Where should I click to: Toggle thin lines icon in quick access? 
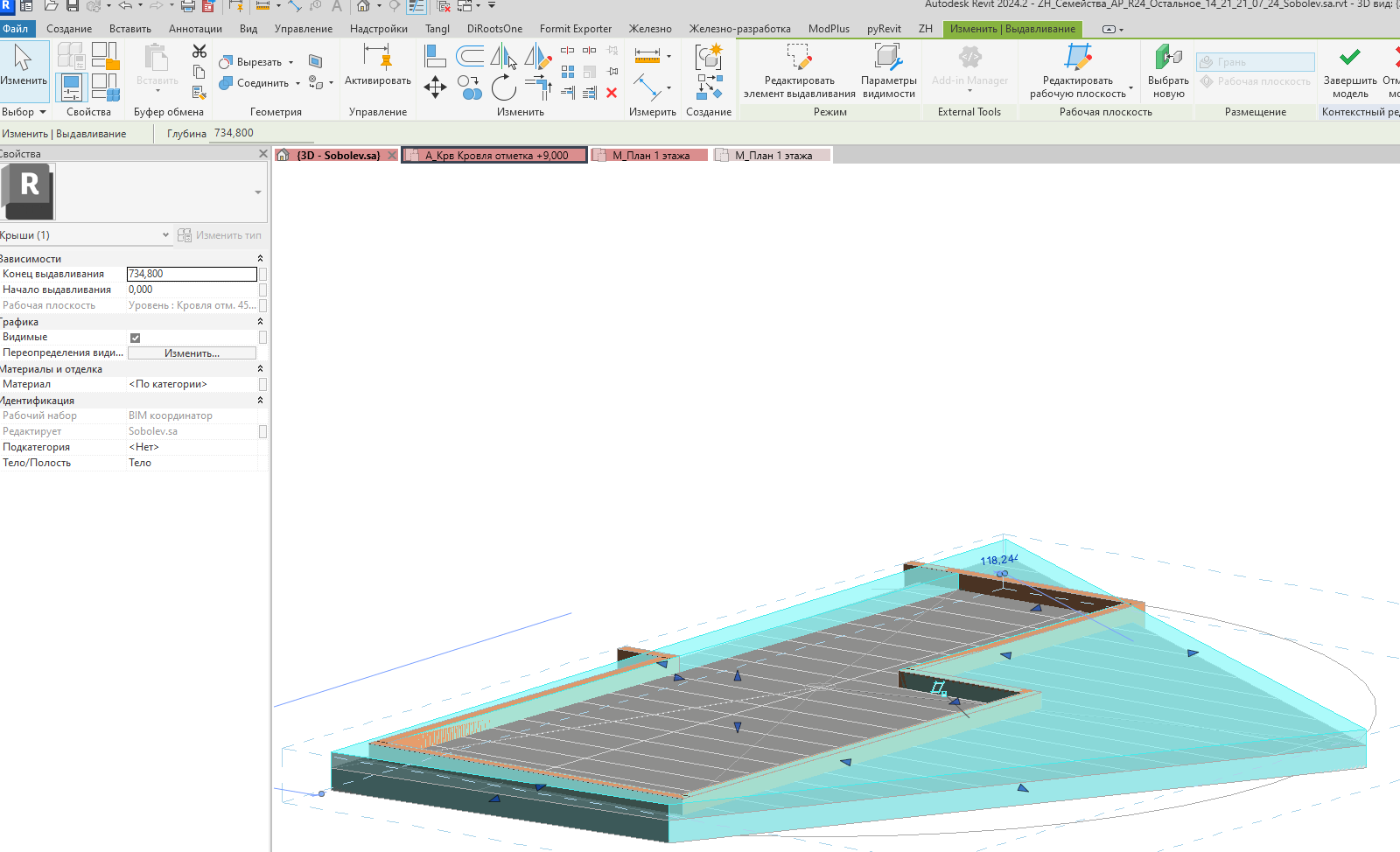[x=416, y=6]
